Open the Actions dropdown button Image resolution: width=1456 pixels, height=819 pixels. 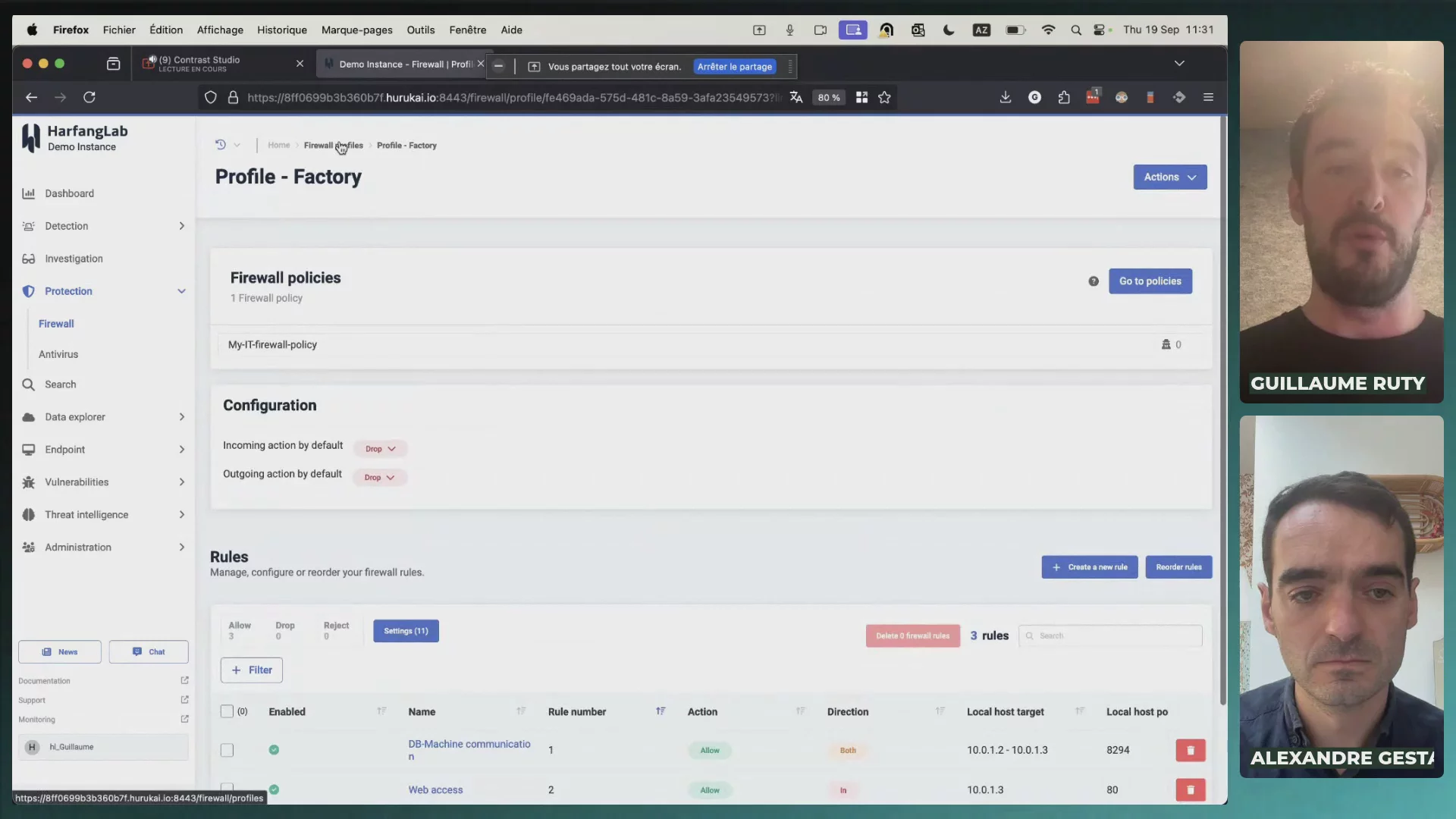1170,177
